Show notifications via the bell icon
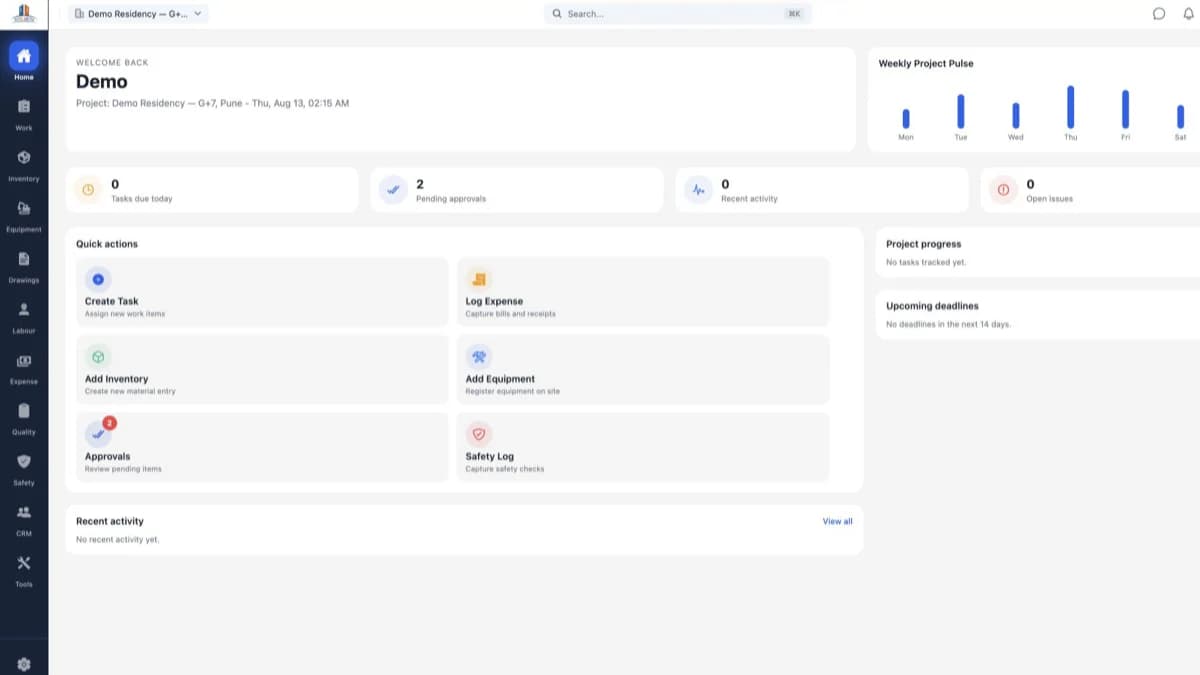The height and width of the screenshot is (675, 1200). pyautogui.click(x=1188, y=14)
